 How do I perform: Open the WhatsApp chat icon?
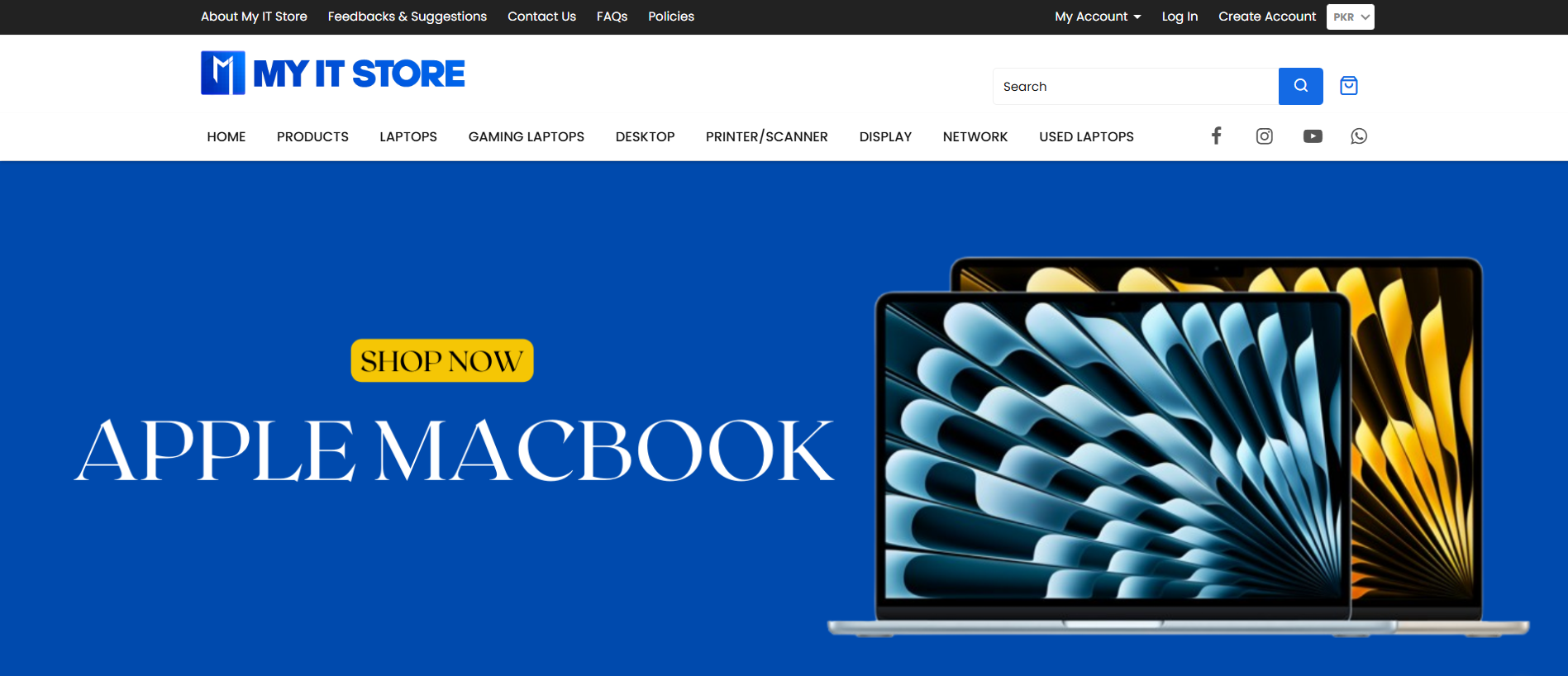(x=1359, y=136)
